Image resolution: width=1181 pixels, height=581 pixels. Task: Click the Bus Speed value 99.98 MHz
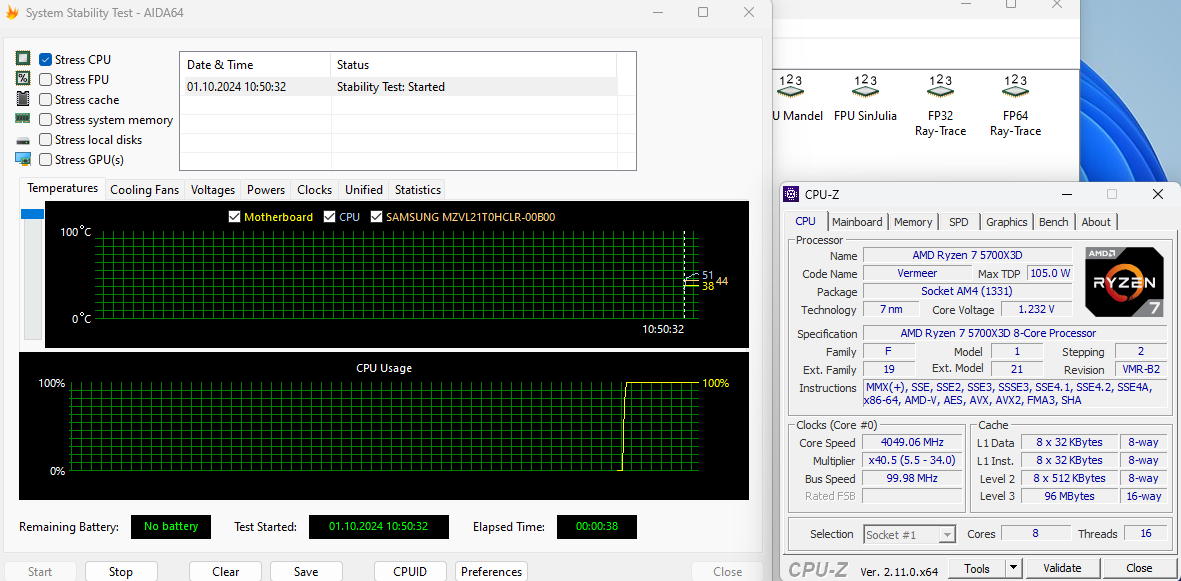(x=912, y=479)
